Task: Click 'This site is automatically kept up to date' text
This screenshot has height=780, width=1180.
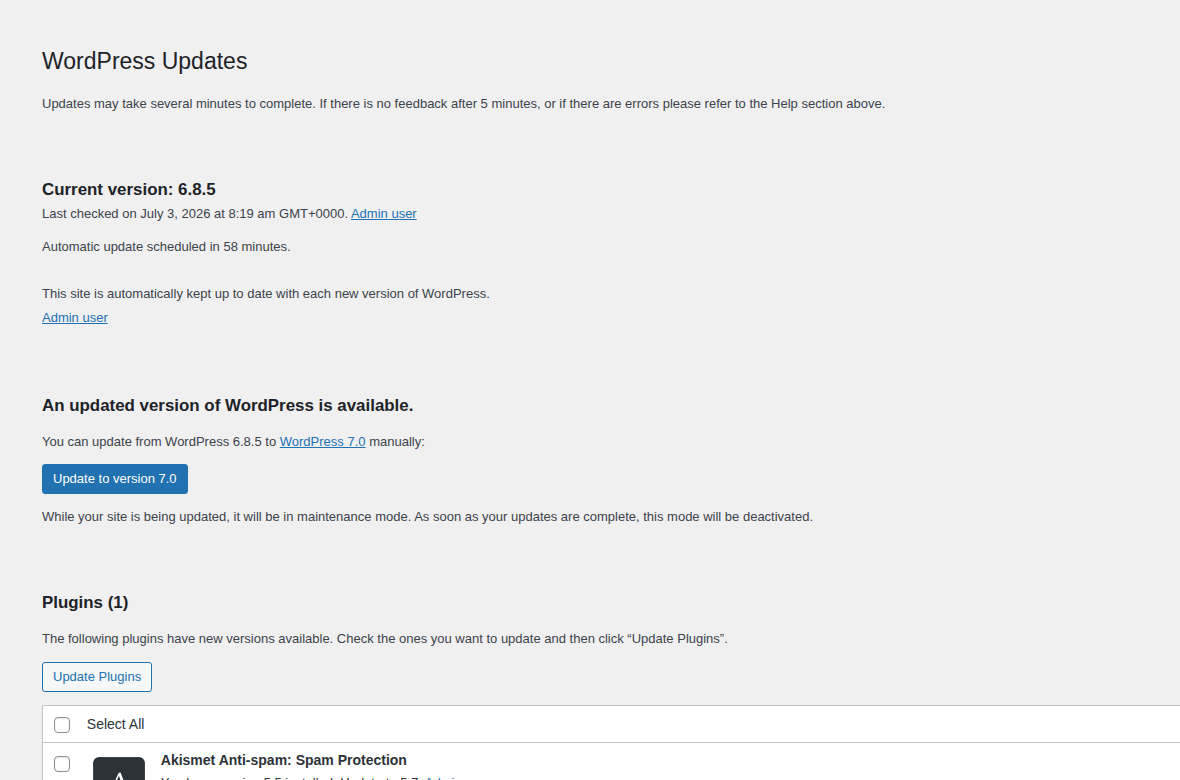Action: 266,294
